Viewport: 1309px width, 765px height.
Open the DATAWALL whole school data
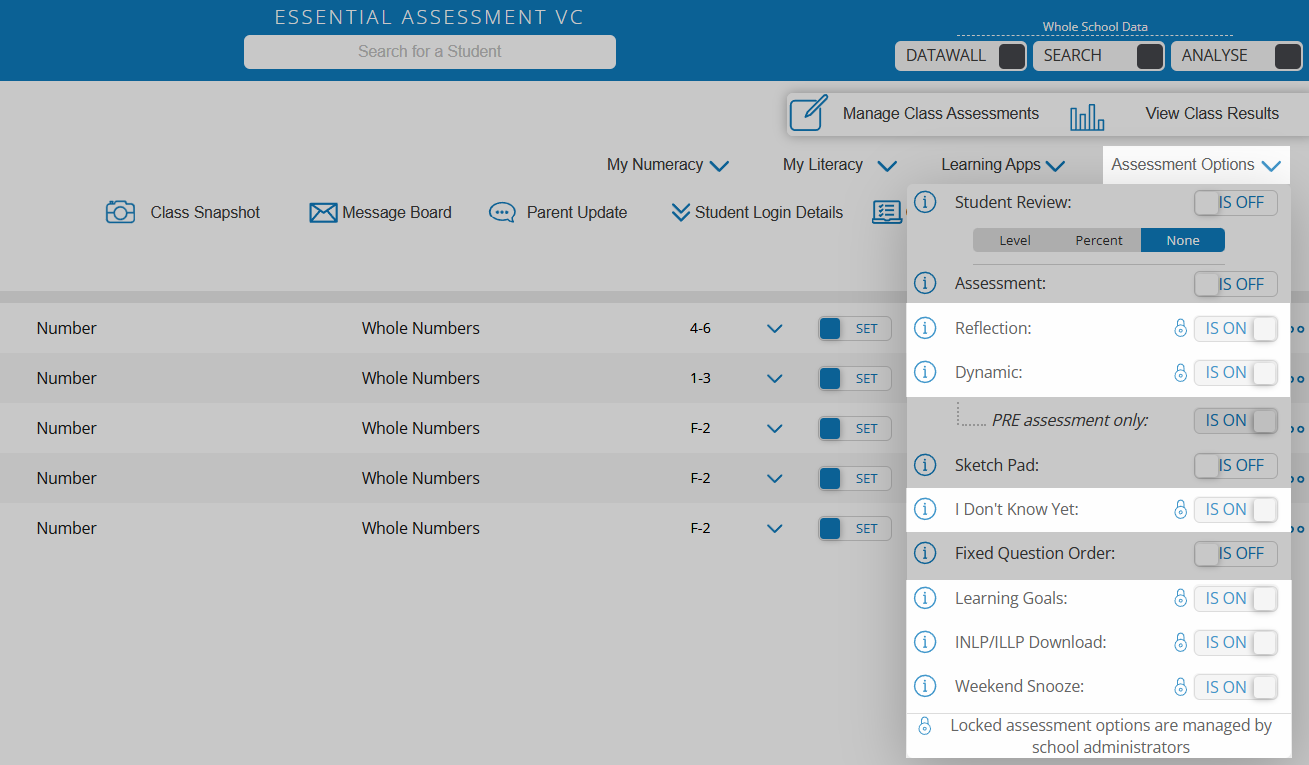(960, 56)
